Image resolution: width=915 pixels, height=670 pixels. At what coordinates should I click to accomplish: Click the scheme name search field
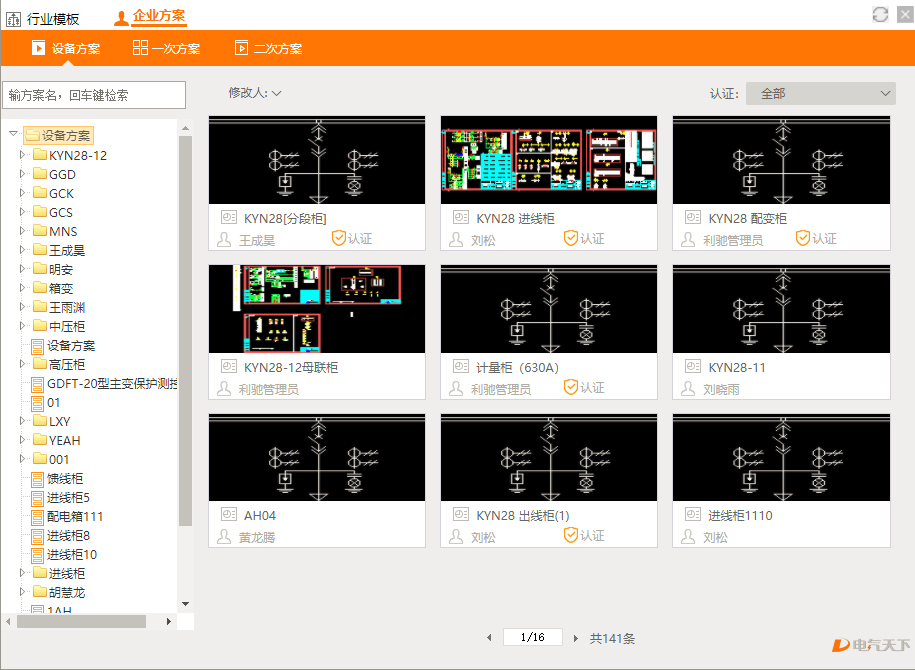click(x=95, y=95)
